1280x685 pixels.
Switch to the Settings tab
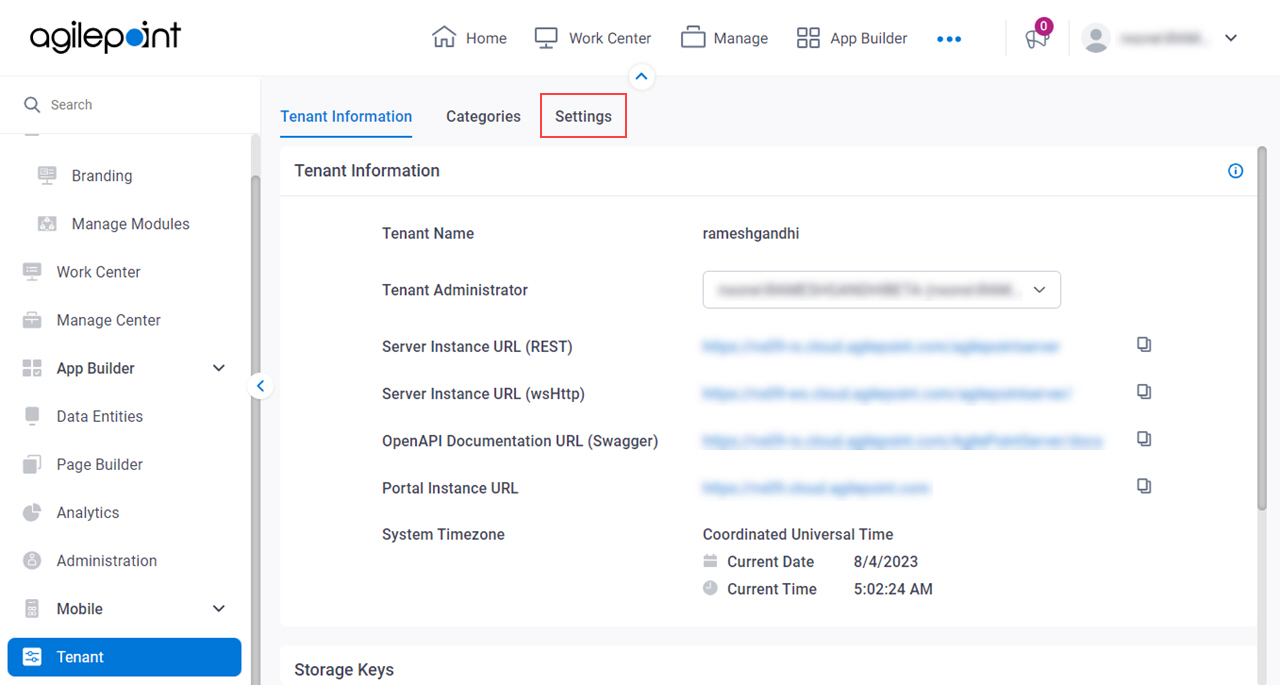[x=583, y=116]
